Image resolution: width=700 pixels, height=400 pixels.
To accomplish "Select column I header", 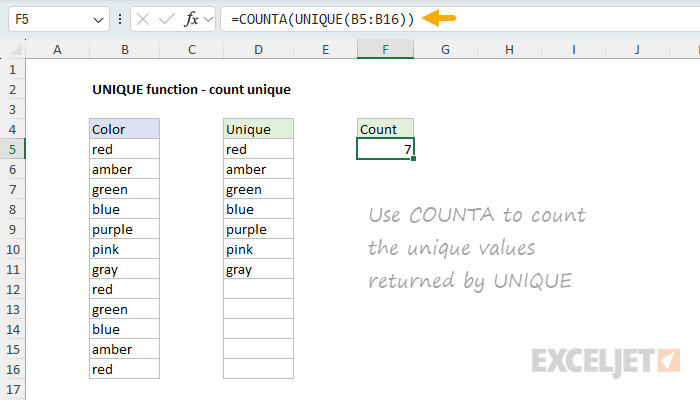I will pos(573,49).
